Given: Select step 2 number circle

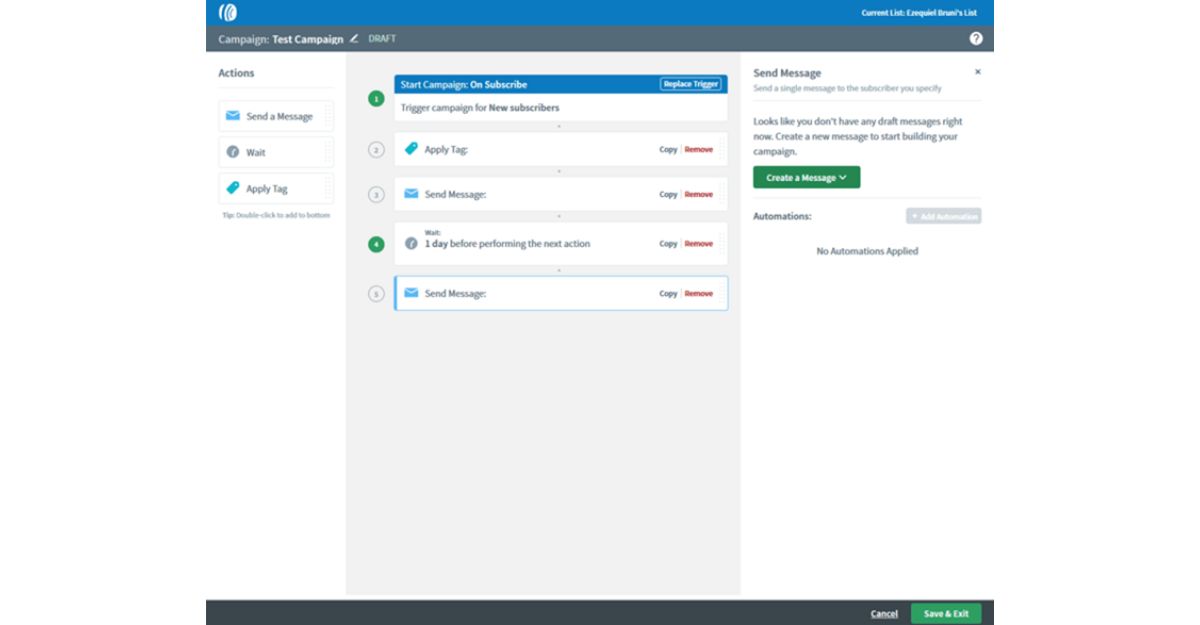Looking at the screenshot, I should pyautogui.click(x=376, y=150).
